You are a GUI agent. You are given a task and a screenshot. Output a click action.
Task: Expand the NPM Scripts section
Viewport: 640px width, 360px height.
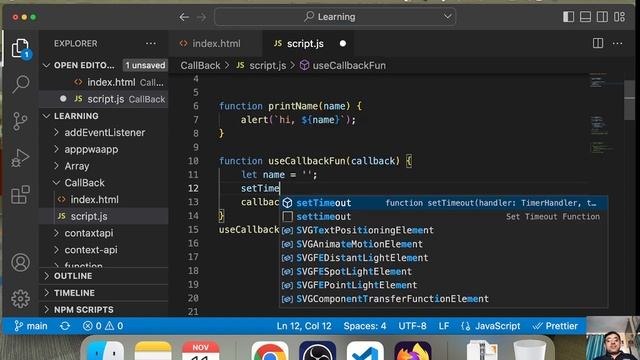(104, 310)
